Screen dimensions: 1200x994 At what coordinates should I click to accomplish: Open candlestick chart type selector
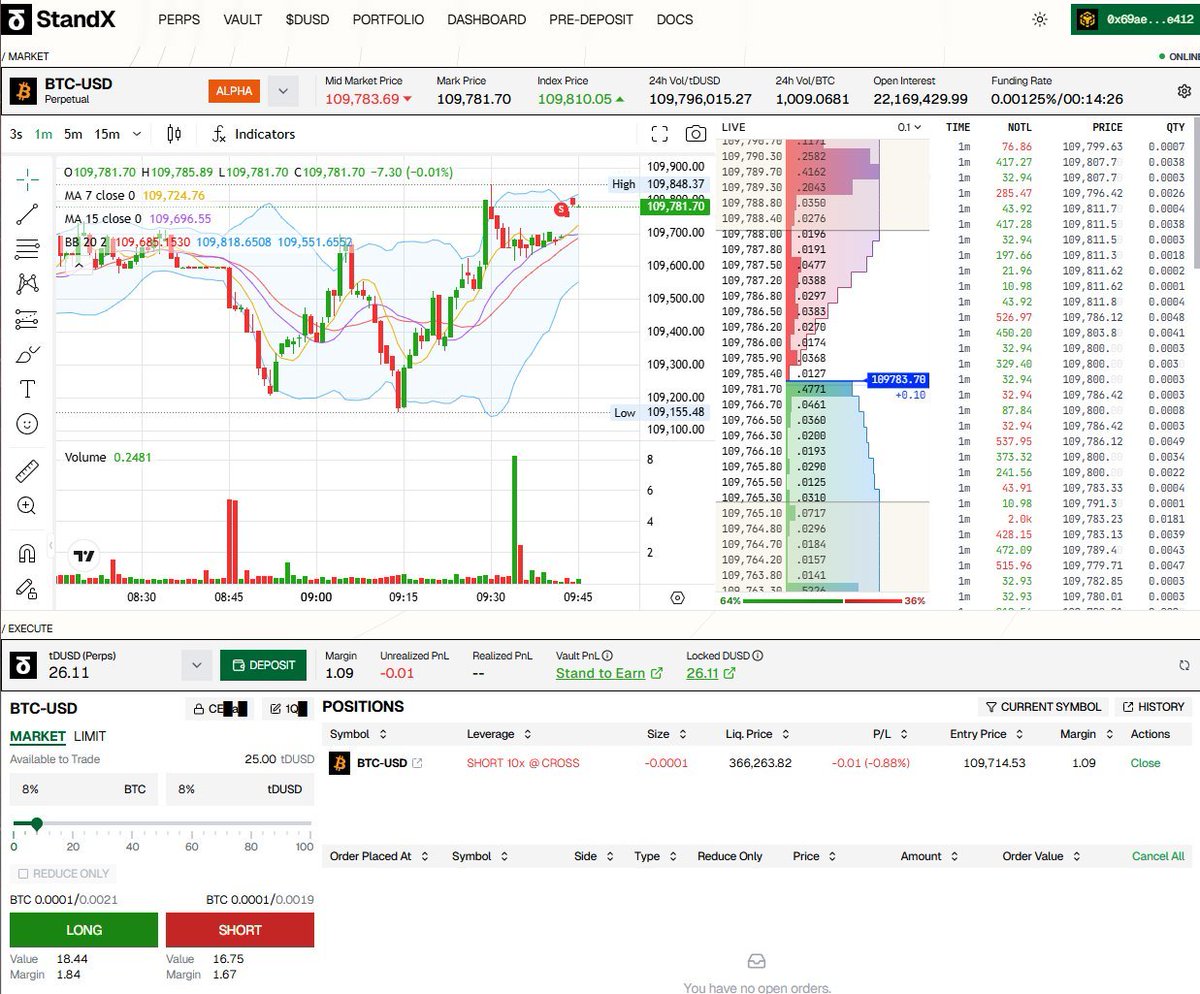point(175,134)
